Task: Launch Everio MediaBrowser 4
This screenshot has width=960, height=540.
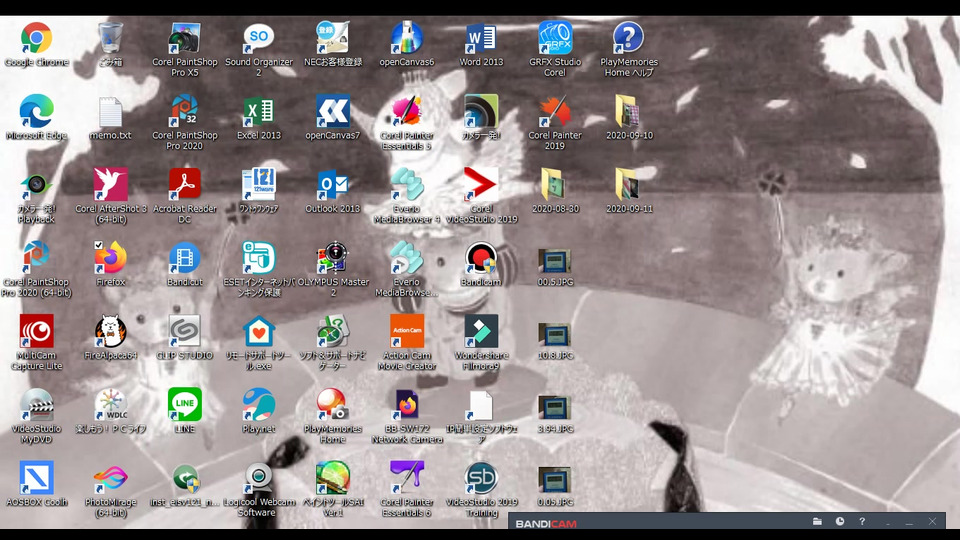Action: point(407,185)
